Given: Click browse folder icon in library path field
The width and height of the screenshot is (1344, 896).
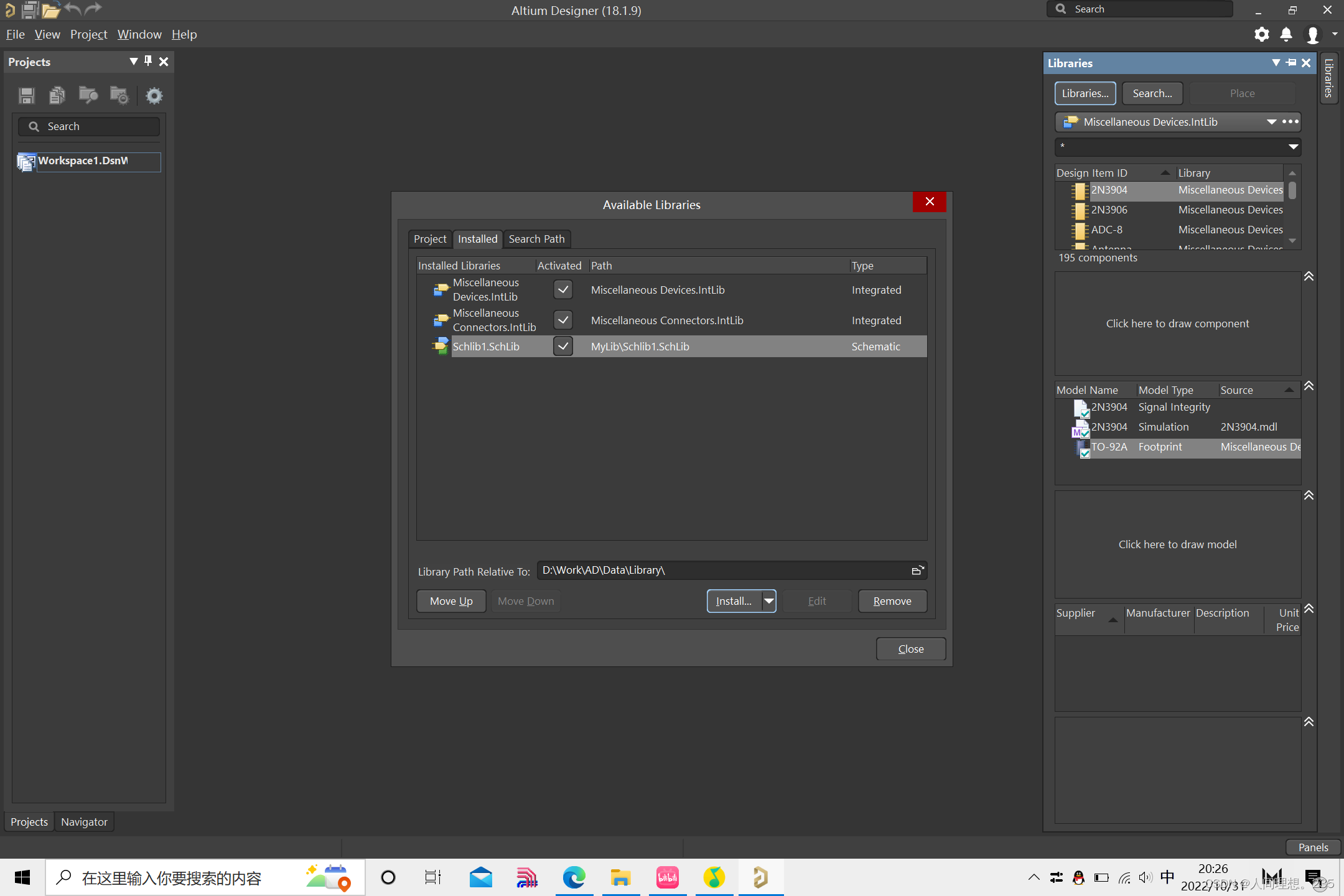Looking at the screenshot, I should (917, 571).
